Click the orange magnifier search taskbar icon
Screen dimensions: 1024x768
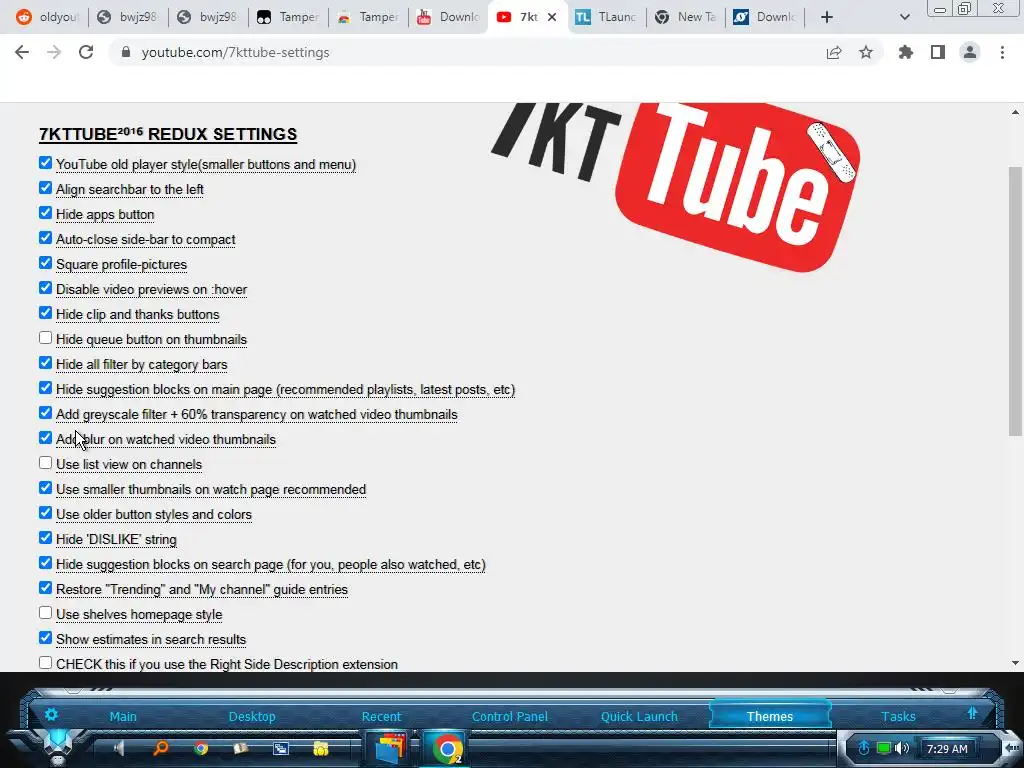(x=160, y=748)
